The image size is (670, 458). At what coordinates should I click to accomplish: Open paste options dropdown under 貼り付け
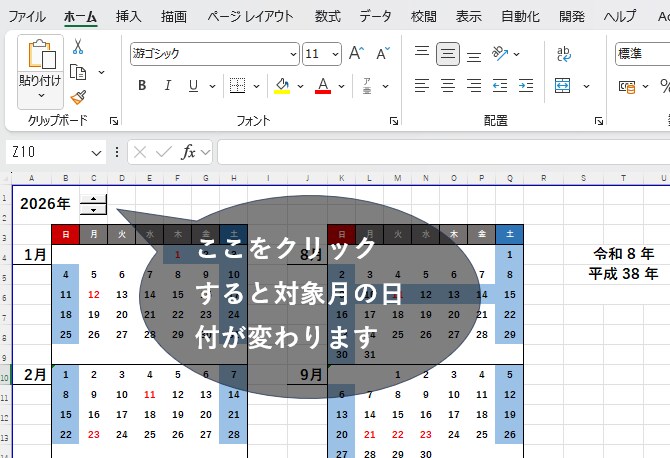(x=41, y=96)
